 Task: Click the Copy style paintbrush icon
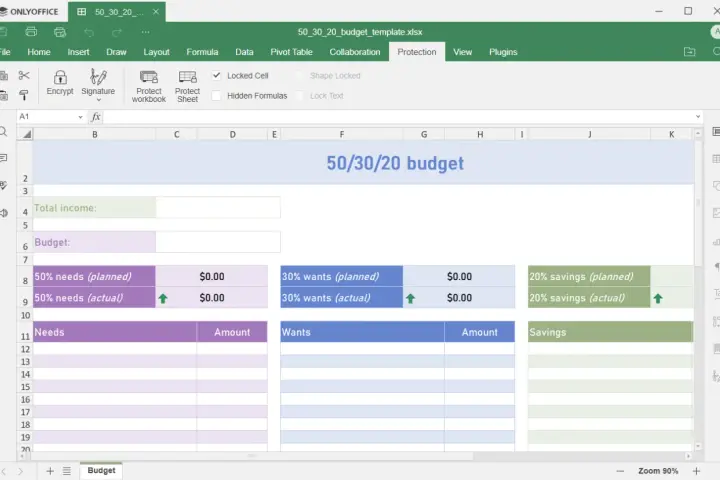pos(24,95)
